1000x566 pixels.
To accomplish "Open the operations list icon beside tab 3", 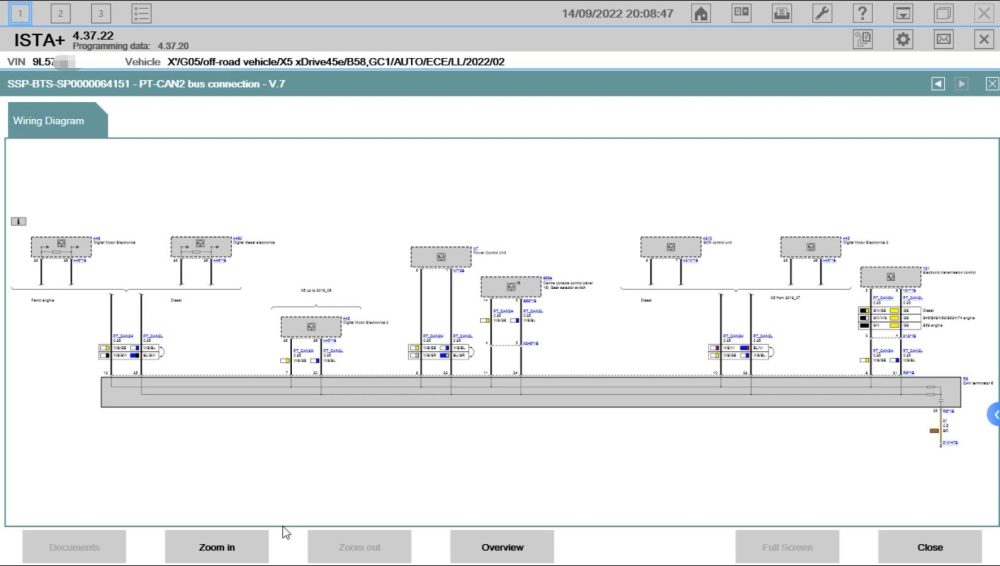I will (x=141, y=13).
